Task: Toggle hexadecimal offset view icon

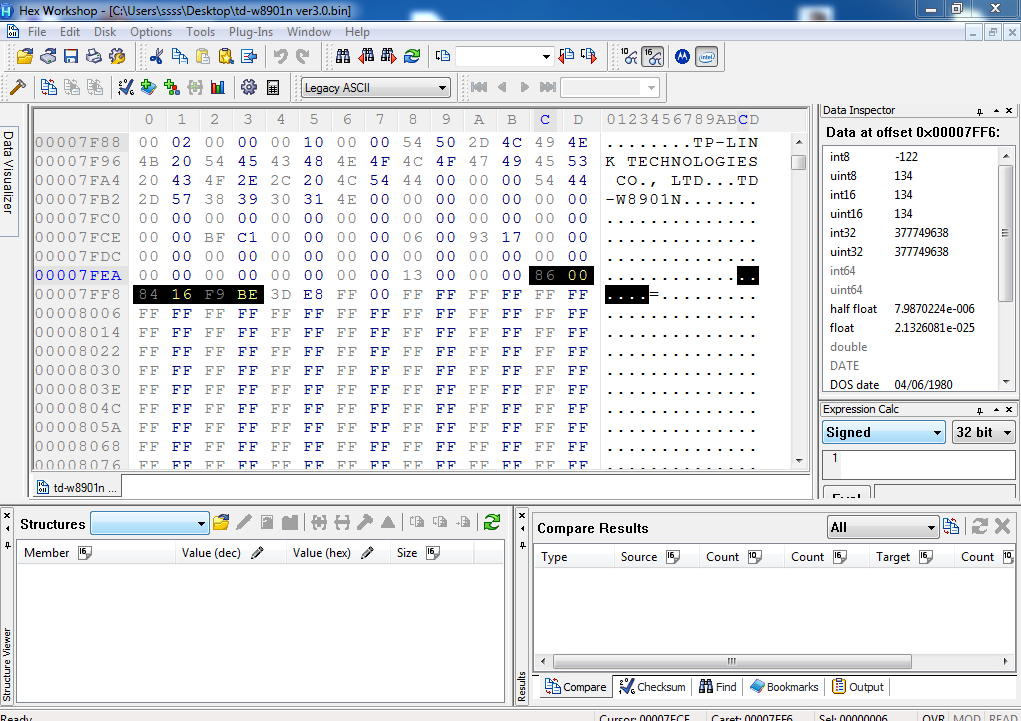Action: [652, 57]
